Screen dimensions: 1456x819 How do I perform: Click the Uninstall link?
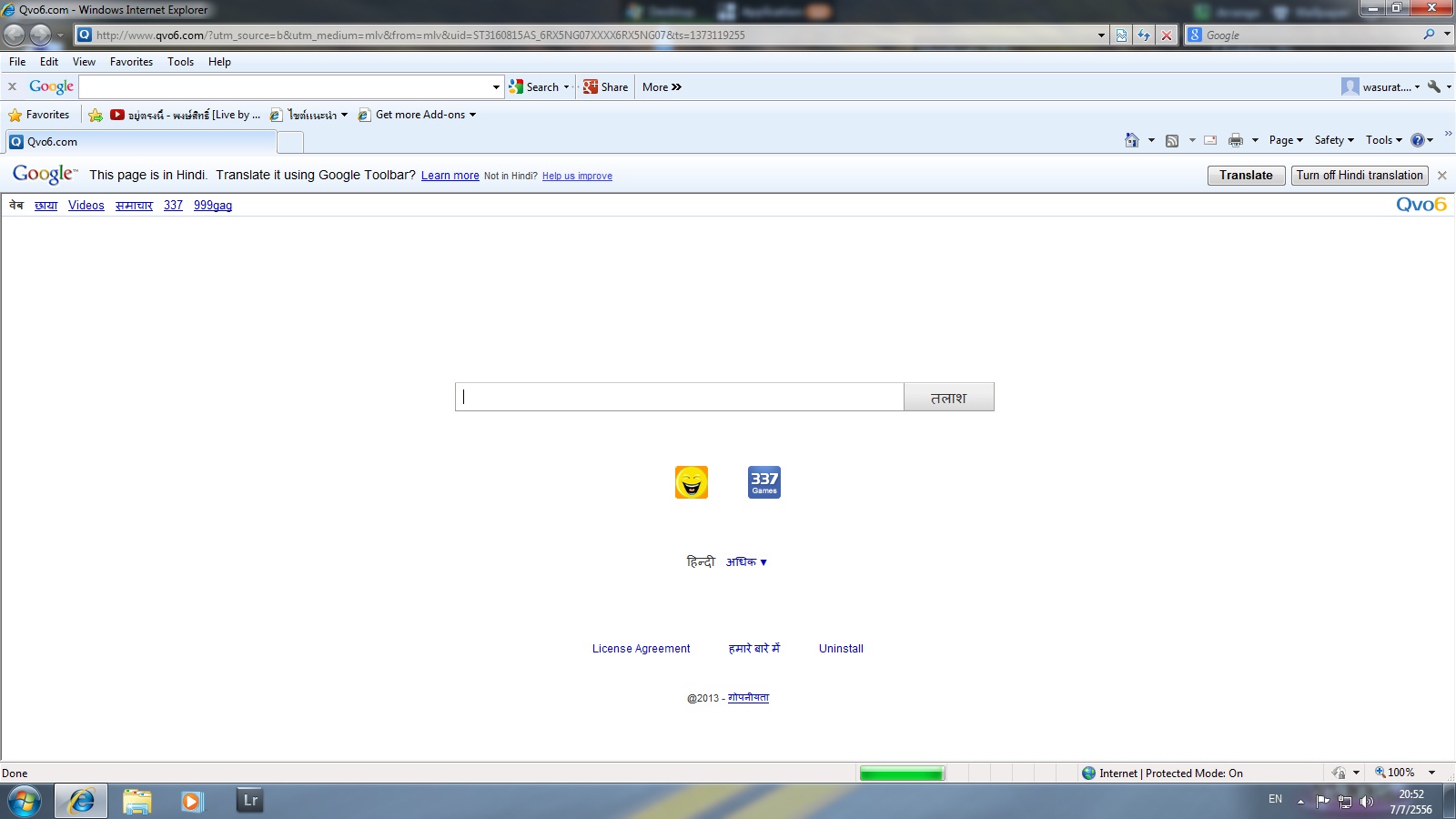pos(841,649)
